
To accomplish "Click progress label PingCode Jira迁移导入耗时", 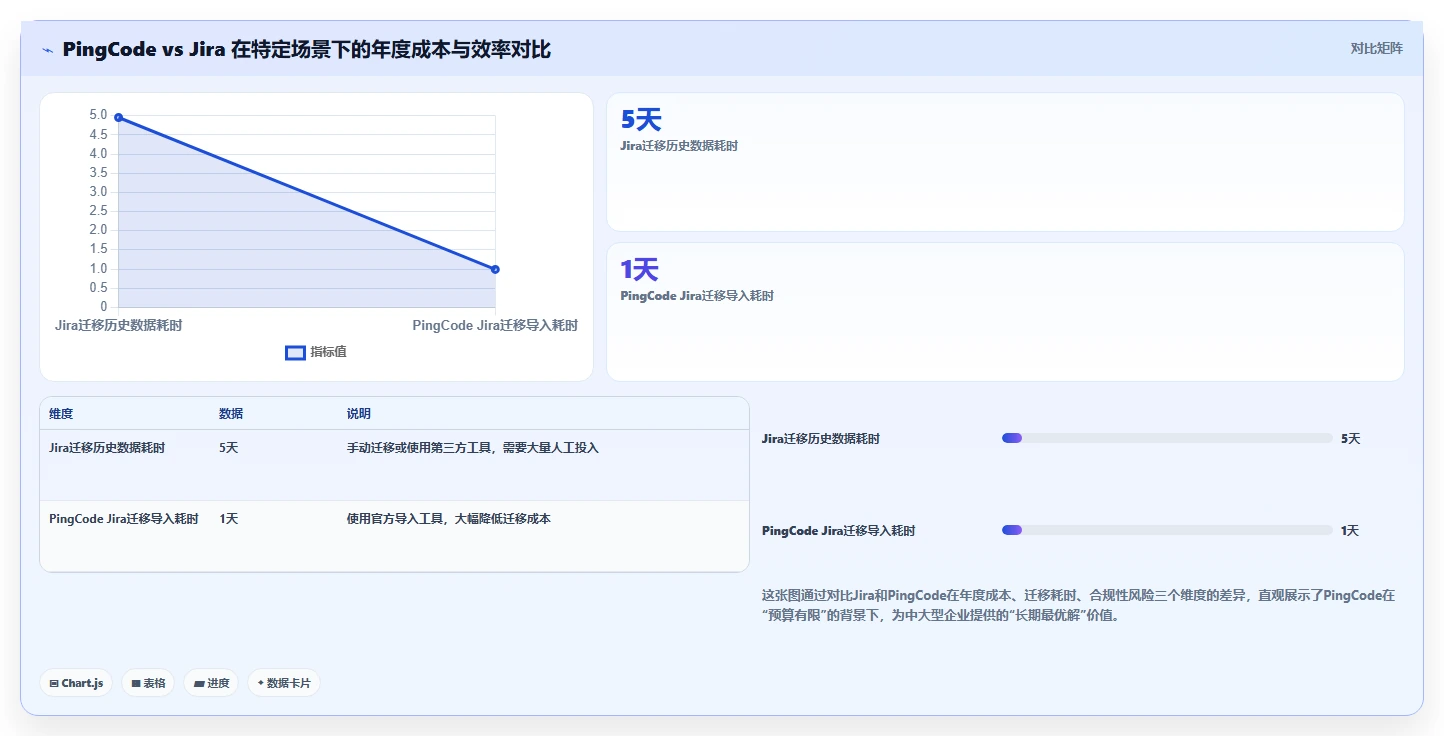I will [x=838, y=531].
